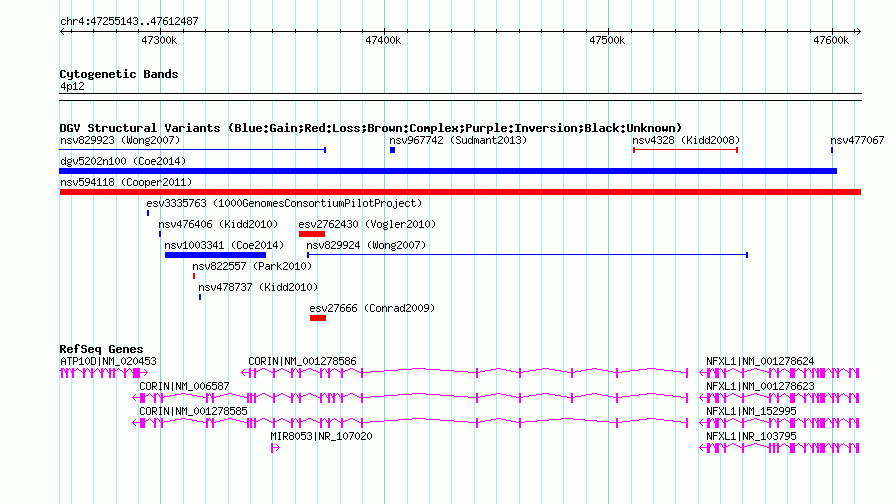Click the nsv829923 (Wong2007) blue gain line
Viewport: 890px width, 504px height.
click(192, 150)
